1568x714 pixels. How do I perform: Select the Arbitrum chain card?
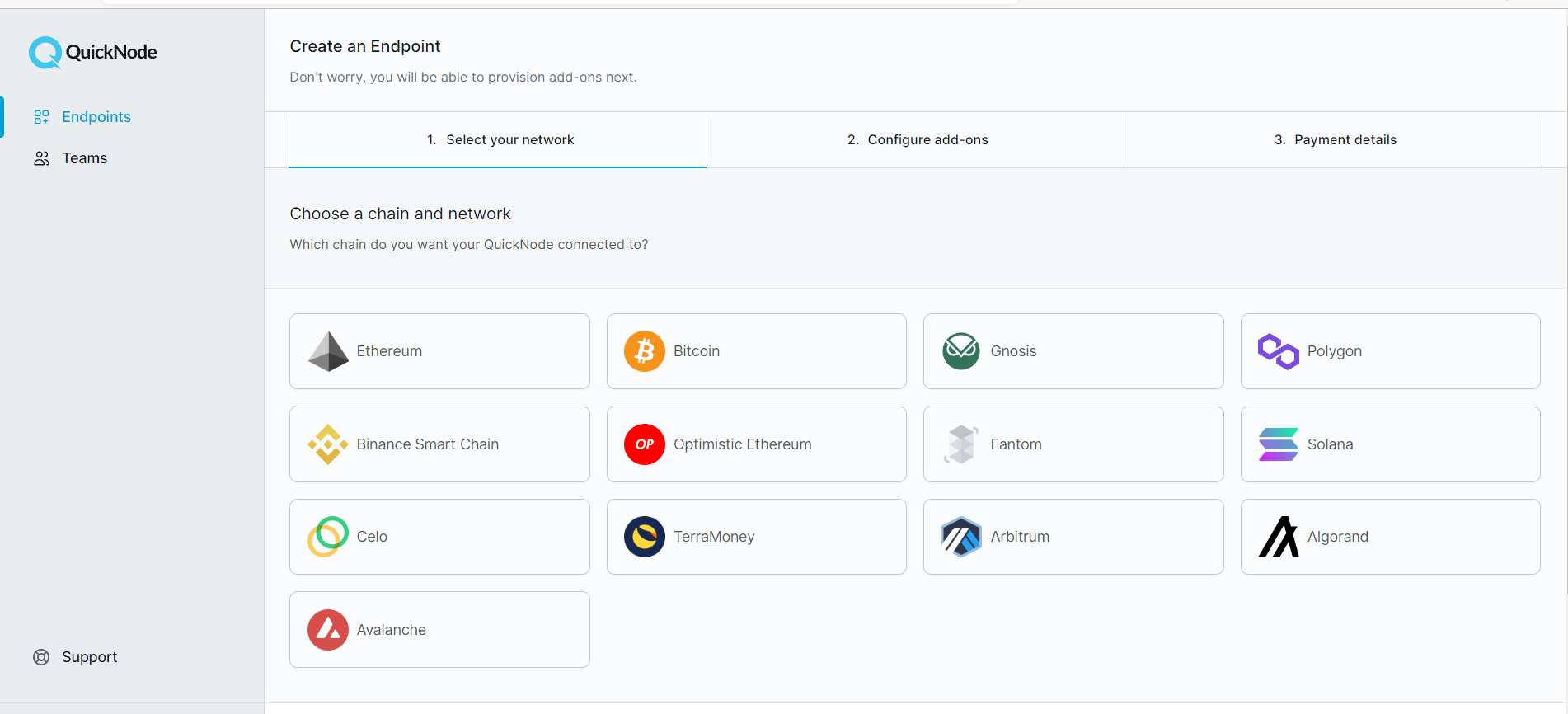coord(1073,537)
